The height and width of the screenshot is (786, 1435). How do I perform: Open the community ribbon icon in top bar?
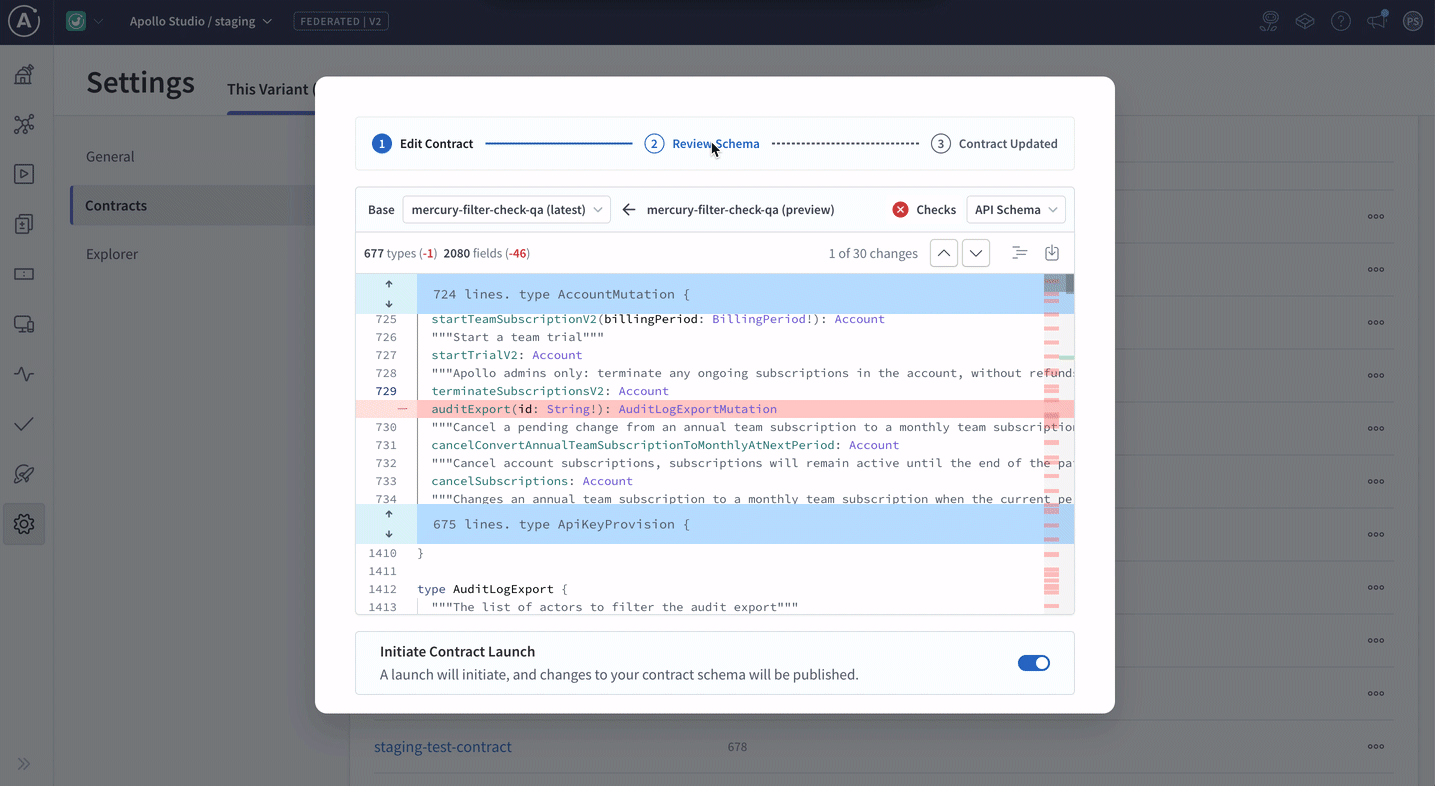tap(1269, 21)
